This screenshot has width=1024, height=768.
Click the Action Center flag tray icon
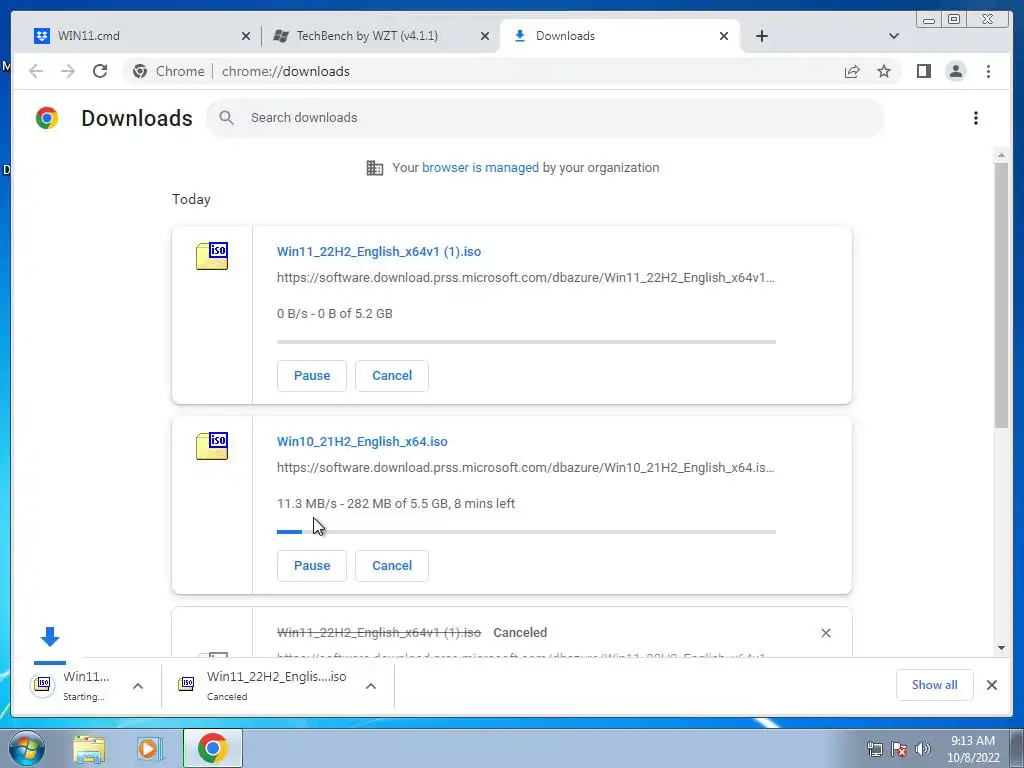tap(899, 749)
